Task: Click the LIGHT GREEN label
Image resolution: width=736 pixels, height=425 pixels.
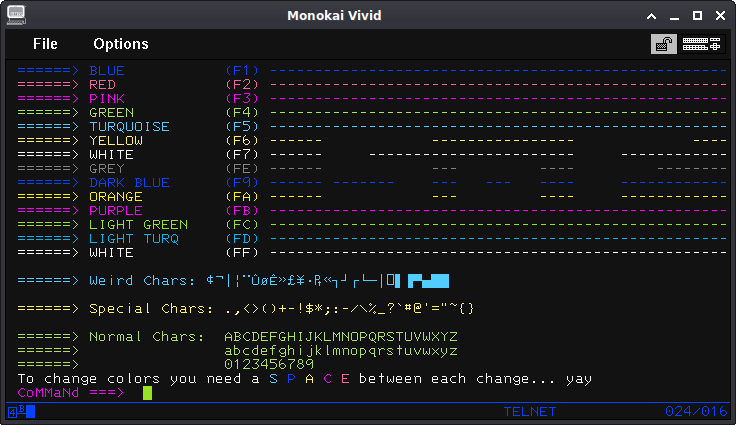Action: [x=138, y=225]
